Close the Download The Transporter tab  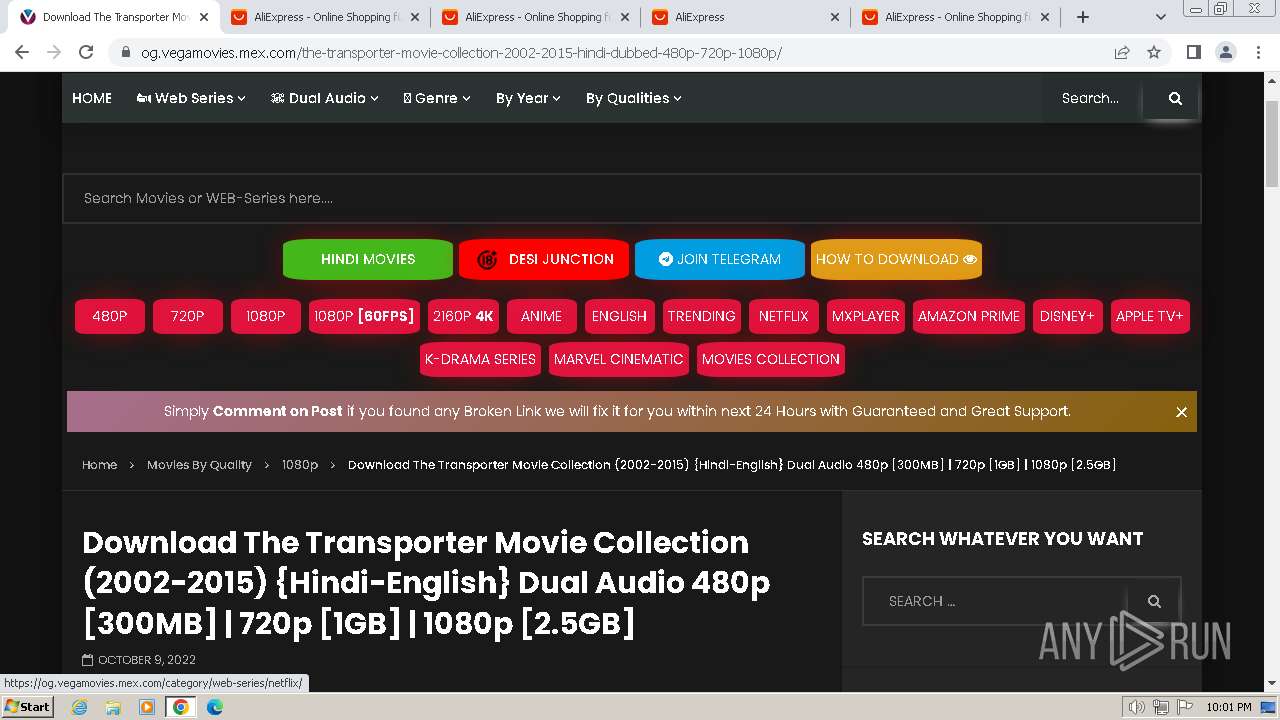[x=205, y=17]
